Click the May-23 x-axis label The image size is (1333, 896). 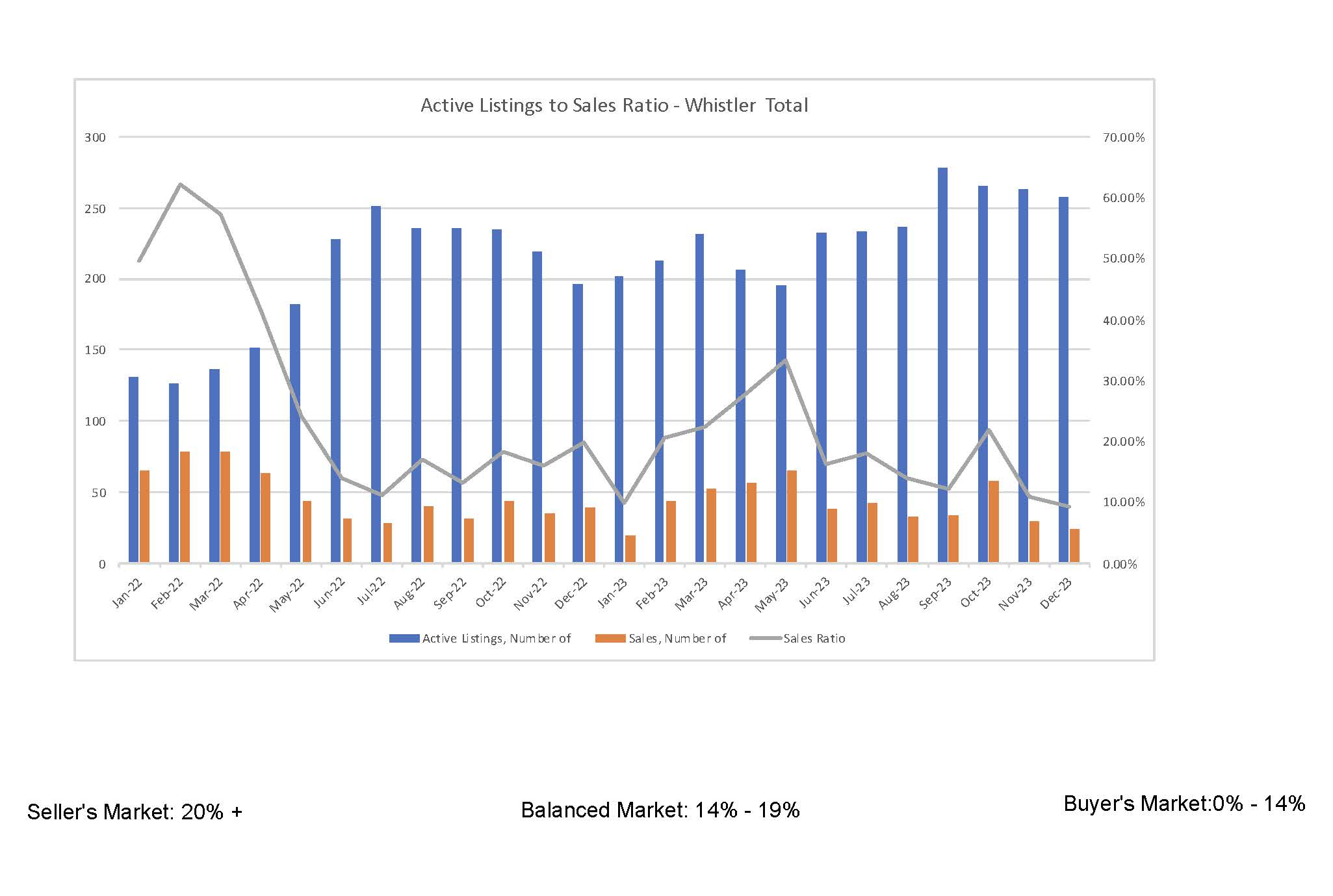point(772,595)
